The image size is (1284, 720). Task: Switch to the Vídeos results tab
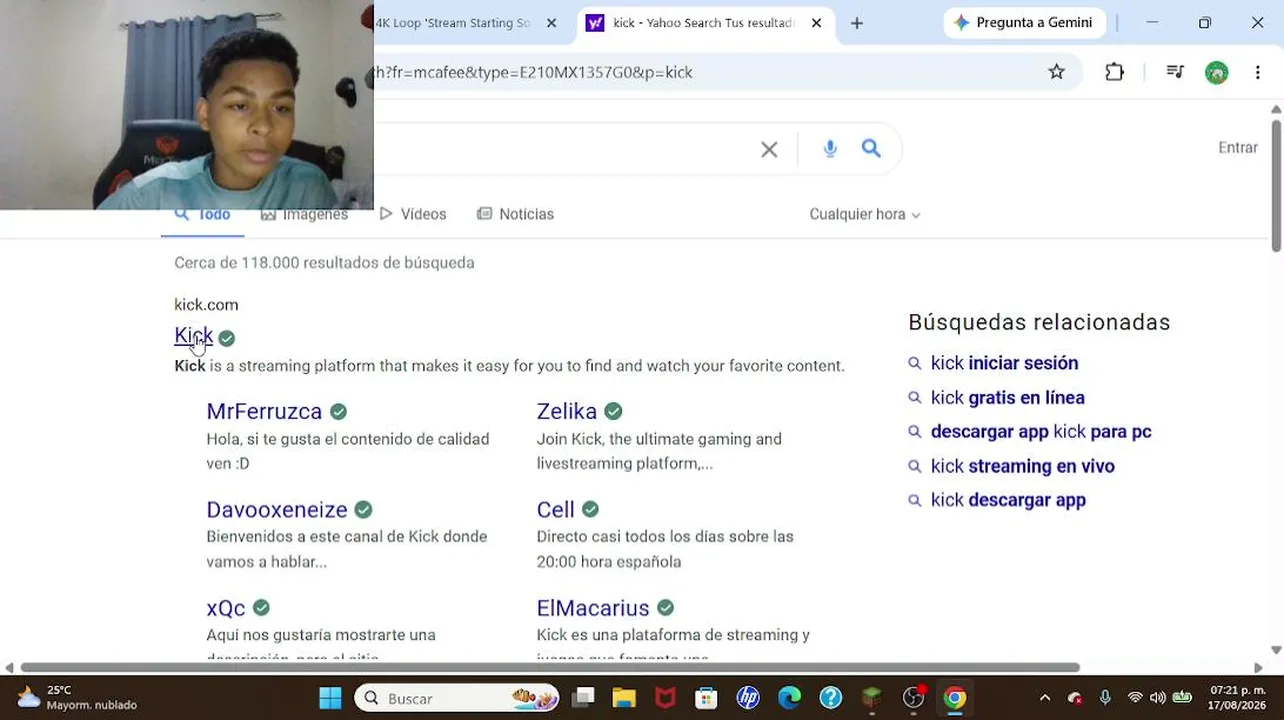point(413,214)
